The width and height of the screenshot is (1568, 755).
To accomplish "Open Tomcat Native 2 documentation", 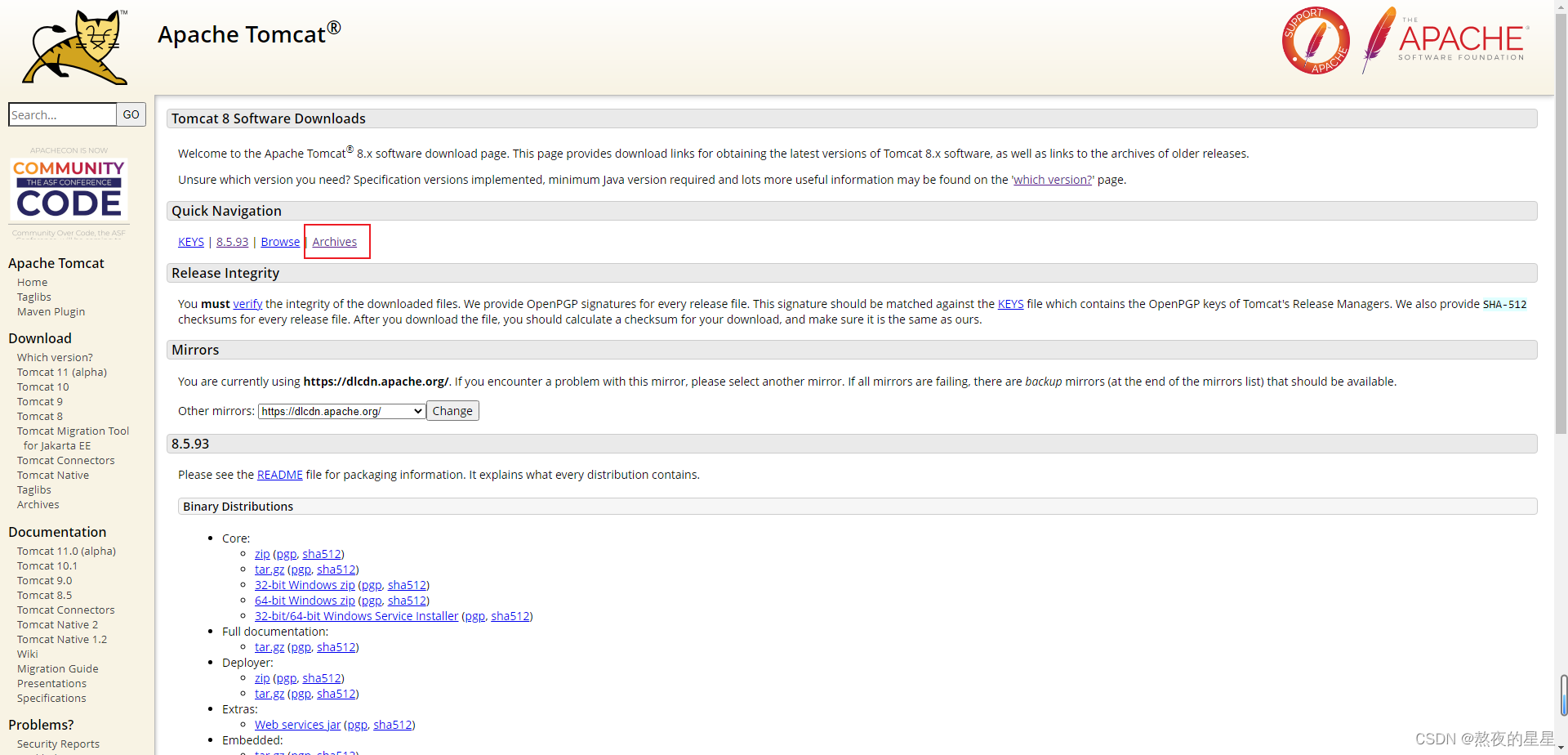I will [57, 625].
